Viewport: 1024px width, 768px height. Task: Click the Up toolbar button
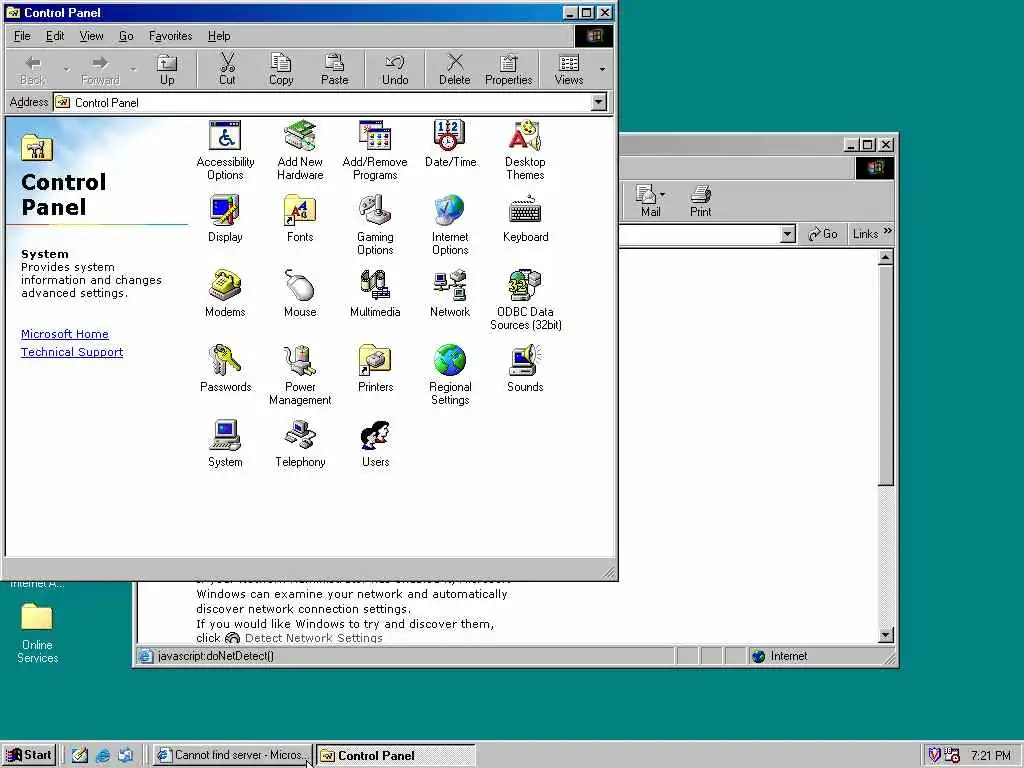167,70
